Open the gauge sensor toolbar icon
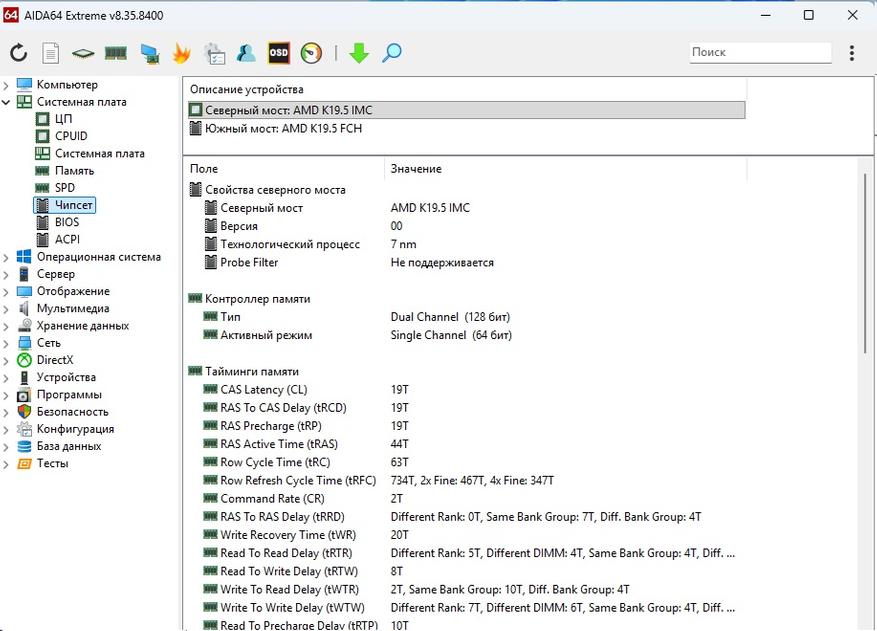 312,53
